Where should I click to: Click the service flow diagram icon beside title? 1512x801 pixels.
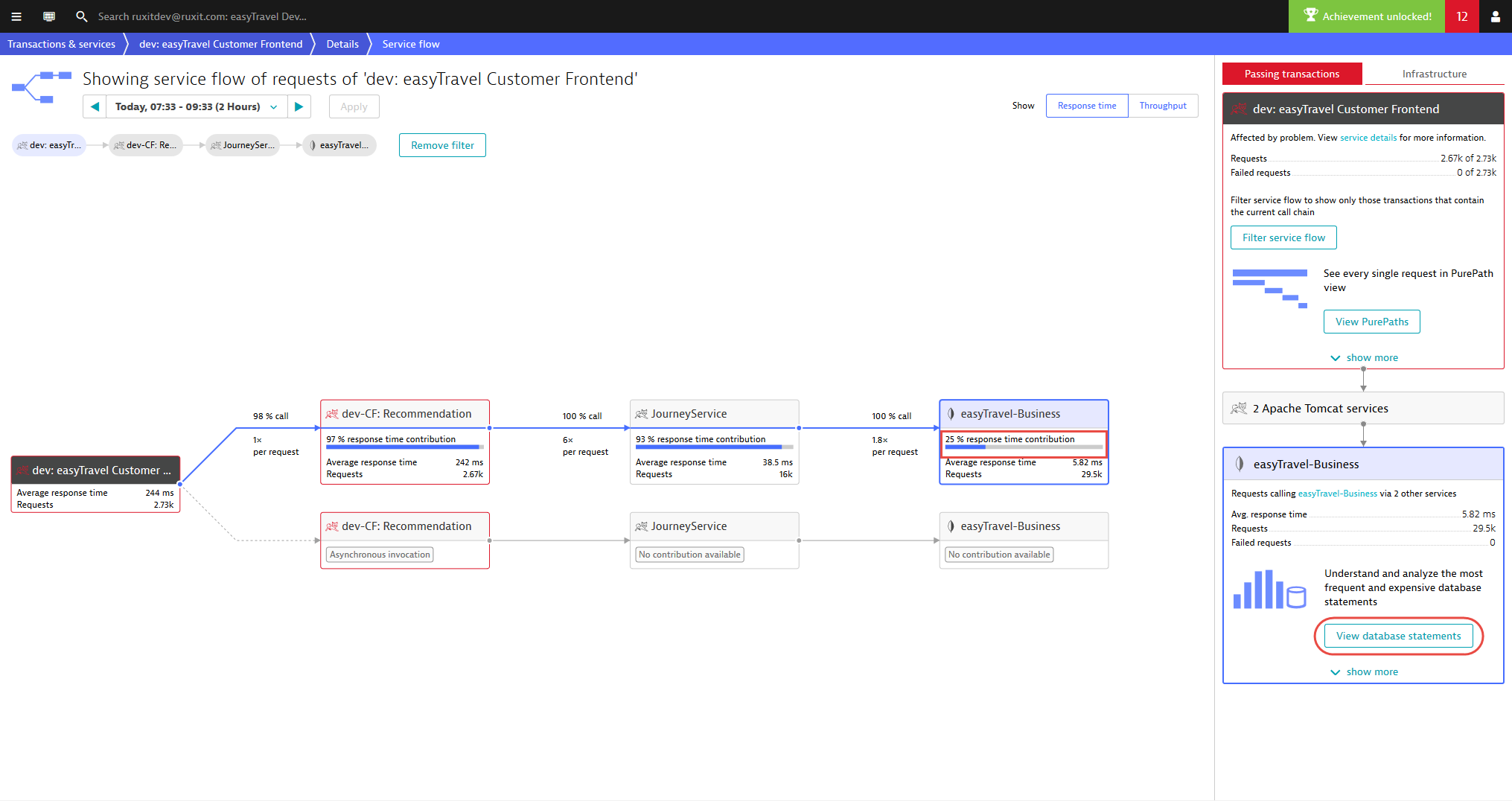tap(42, 87)
